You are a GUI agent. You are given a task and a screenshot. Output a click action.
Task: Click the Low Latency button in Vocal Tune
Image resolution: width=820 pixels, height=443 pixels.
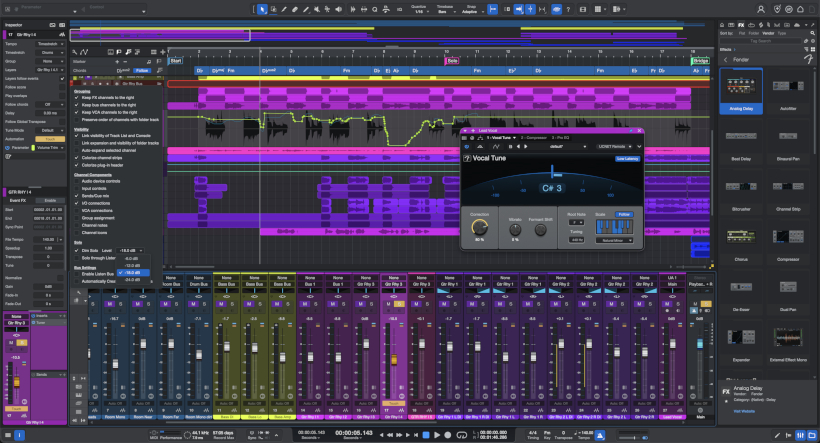pyautogui.click(x=628, y=158)
